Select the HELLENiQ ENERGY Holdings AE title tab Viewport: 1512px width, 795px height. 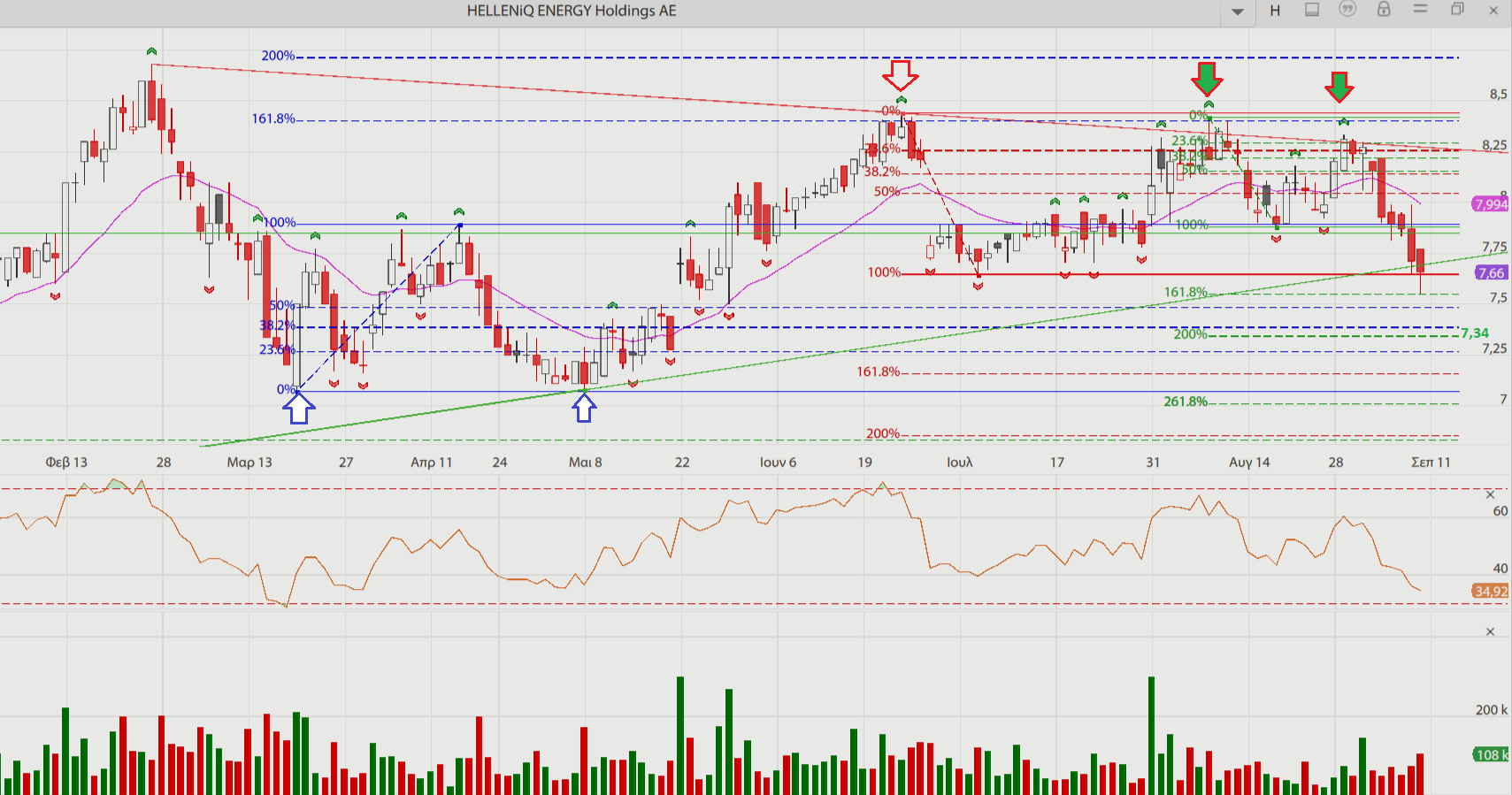point(572,11)
